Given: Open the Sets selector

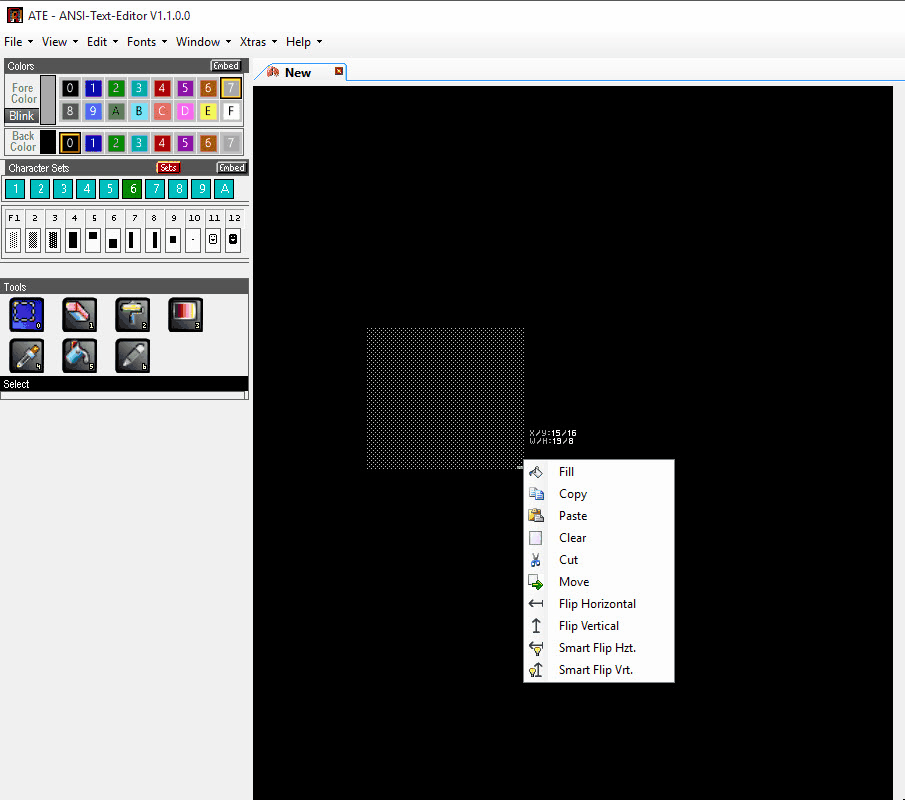Looking at the screenshot, I should point(167,167).
